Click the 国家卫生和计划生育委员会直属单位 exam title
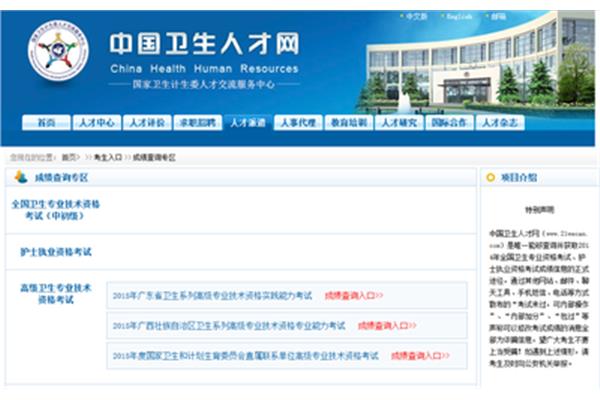The width and height of the screenshot is (600, 400). (x=245, y=356)
